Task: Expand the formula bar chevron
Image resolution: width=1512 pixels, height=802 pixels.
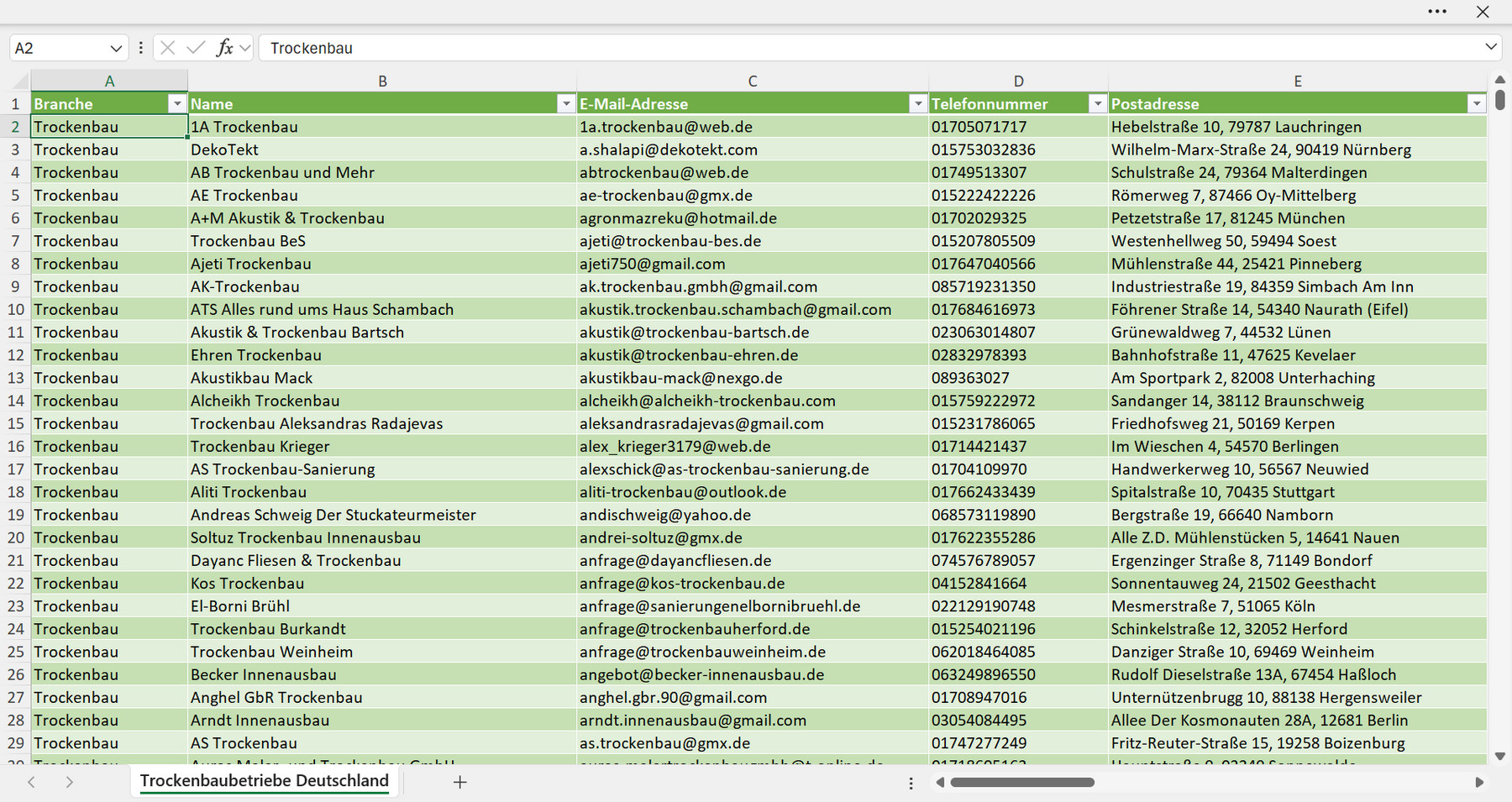Action: (1491, 47)
